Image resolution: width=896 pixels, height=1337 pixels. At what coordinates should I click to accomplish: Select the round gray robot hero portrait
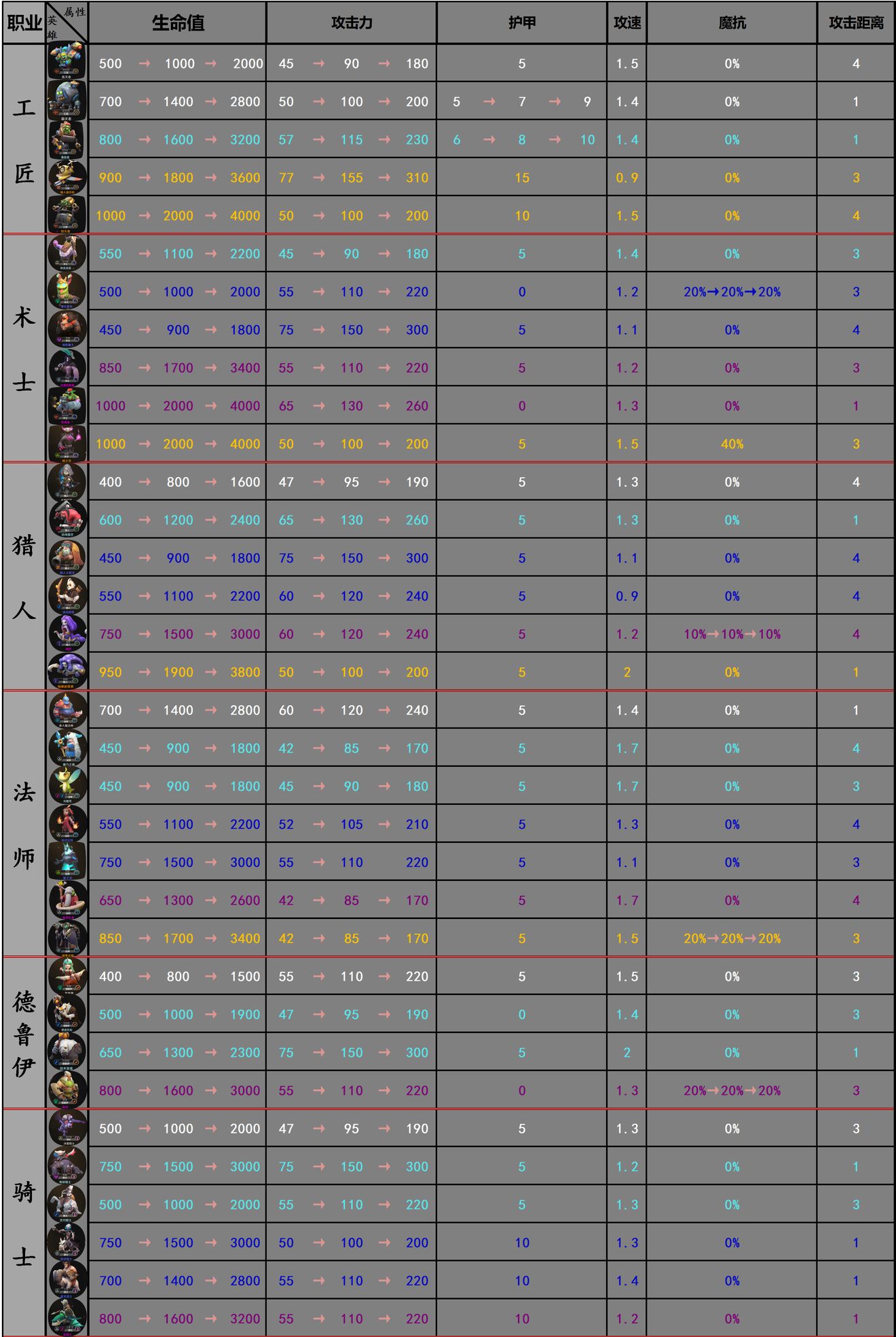pos(67,101)
